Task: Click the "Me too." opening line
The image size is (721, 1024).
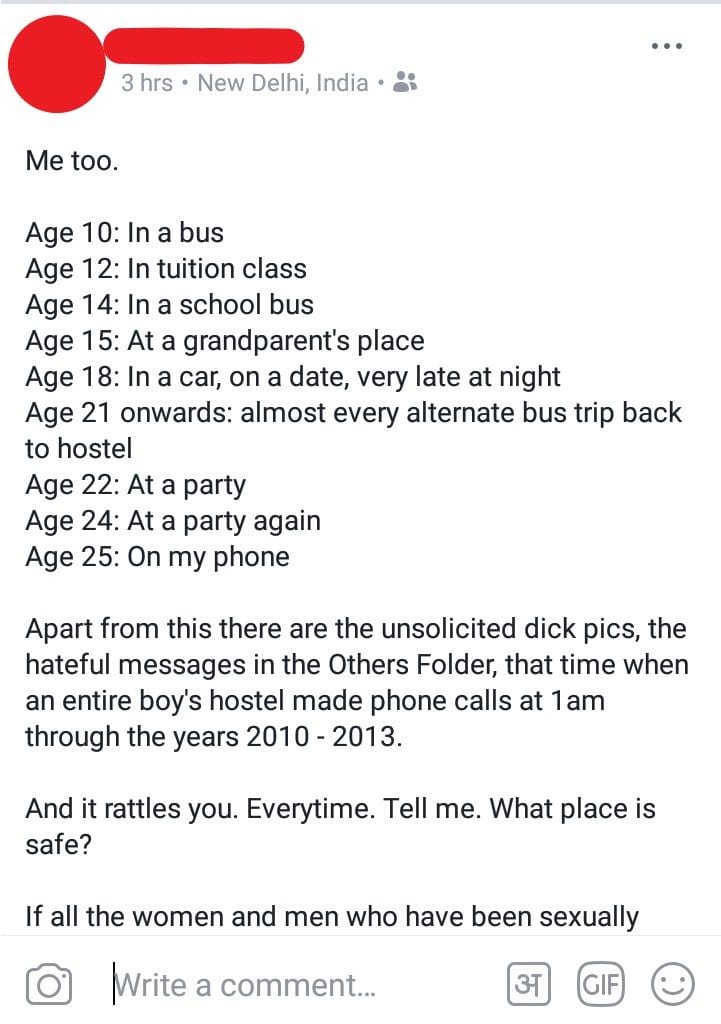Action: (x=72, y=161)
